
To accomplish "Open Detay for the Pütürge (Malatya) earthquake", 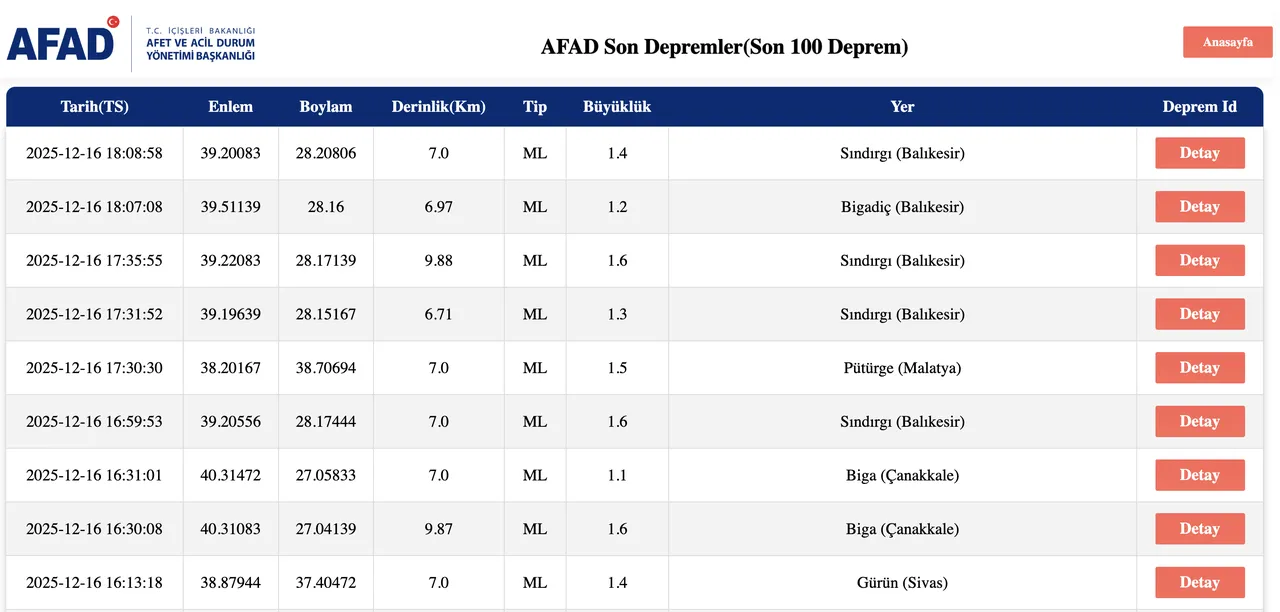I will (x=1199, y=367).
